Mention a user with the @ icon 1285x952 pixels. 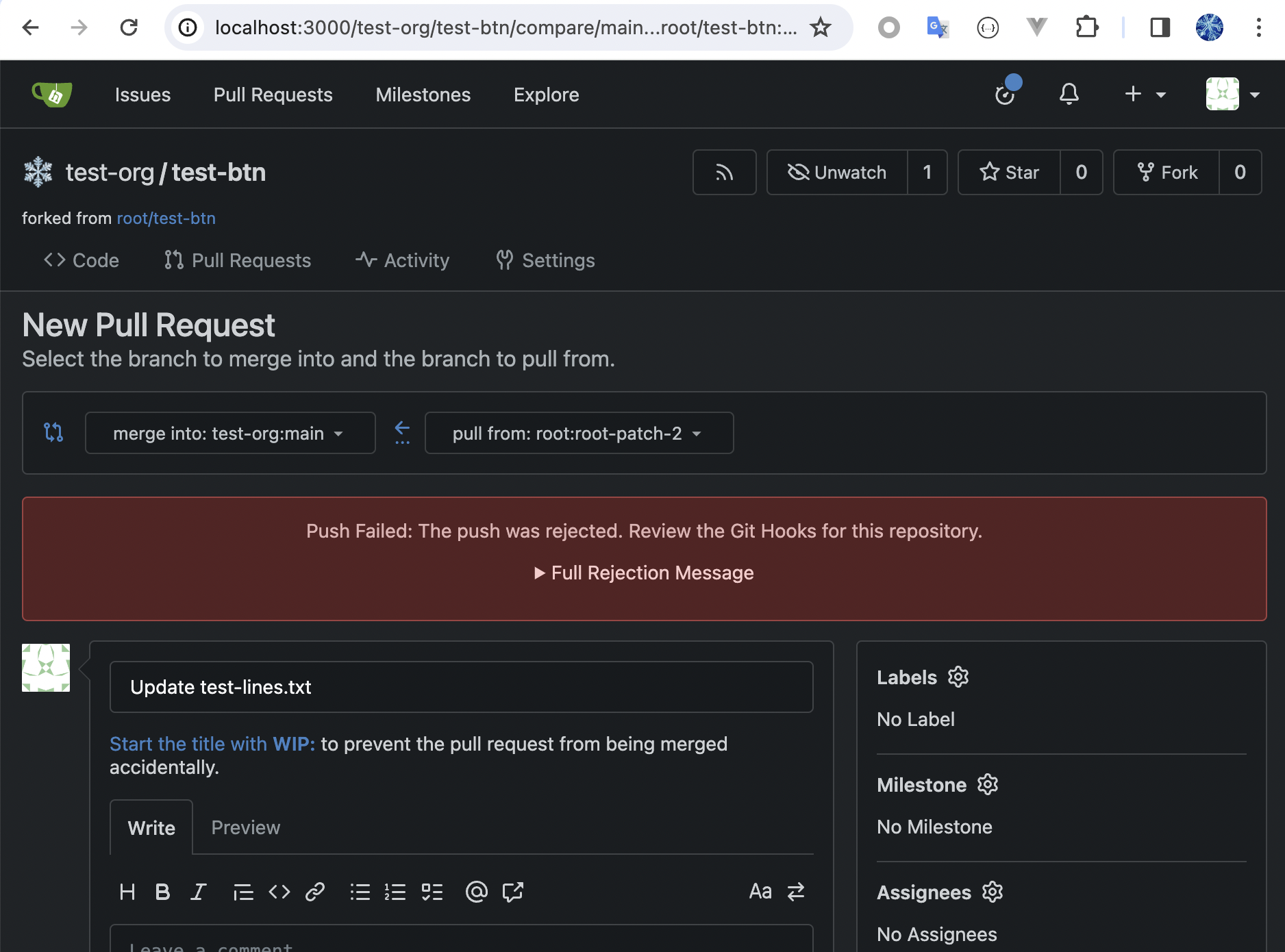pyautogui.click(x=476, y=892)
